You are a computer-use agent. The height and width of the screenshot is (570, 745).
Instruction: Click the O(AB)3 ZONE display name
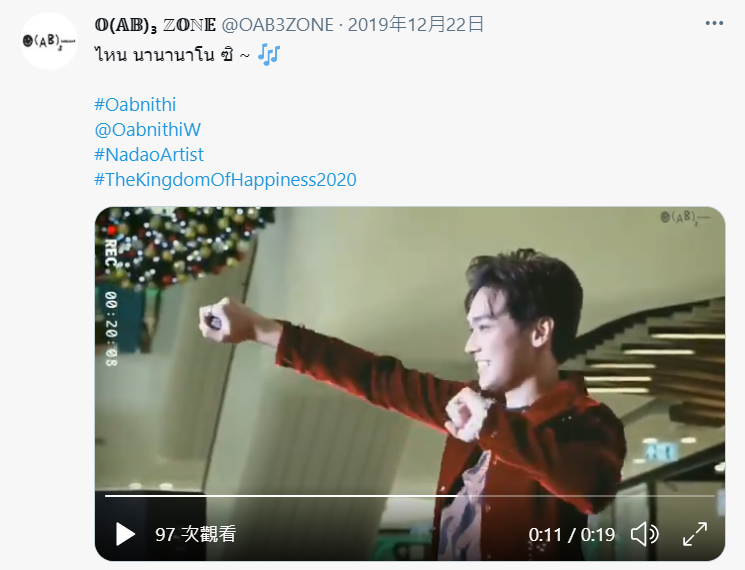coord(155,25)
